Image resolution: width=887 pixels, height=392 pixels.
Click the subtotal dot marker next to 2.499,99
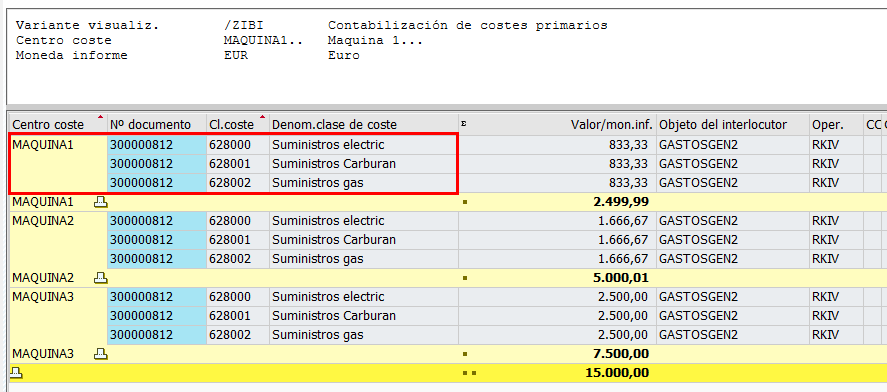click(465, 202)
